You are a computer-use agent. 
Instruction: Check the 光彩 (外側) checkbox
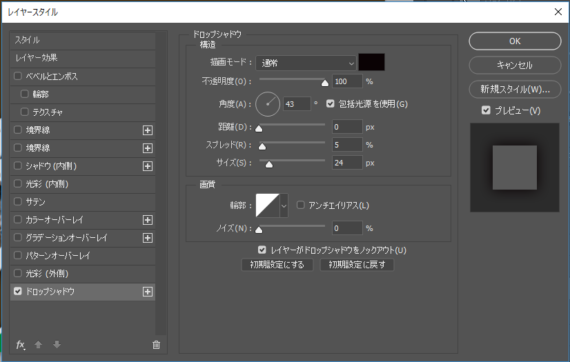click(17, 273)
